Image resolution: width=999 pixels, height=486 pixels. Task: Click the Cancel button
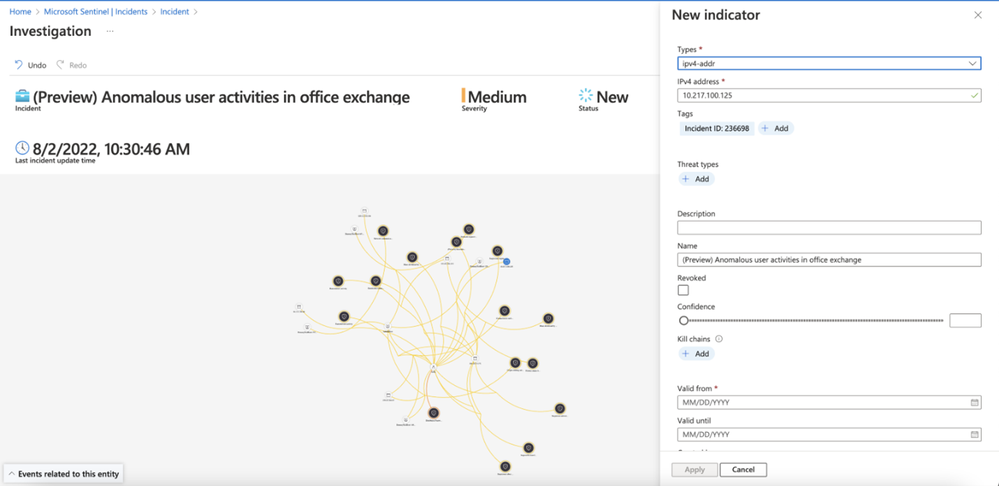(x=744, y=470)
